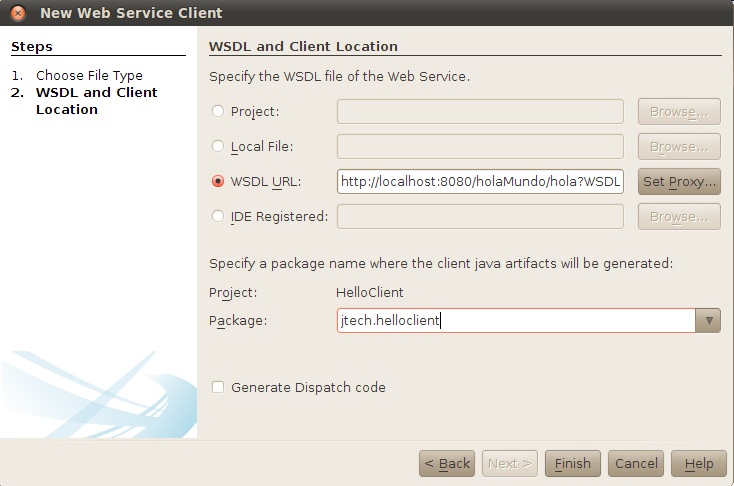734x486 pixels.
Task: Click inside the Package name field
Action: 515,321
